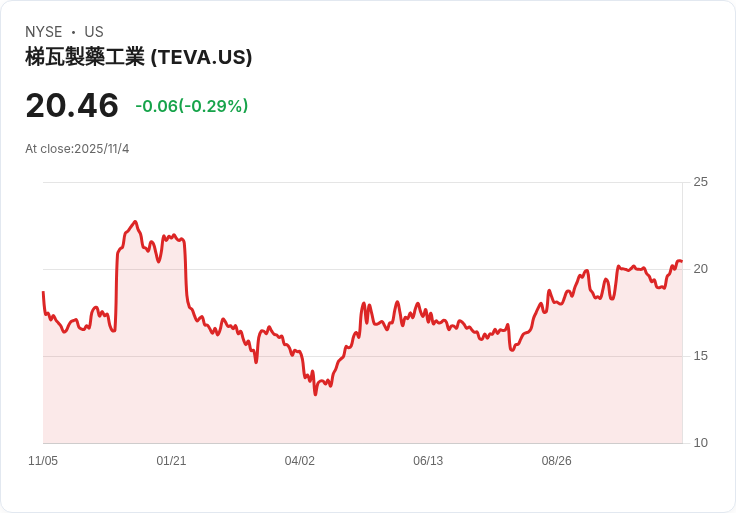Image resolution: width=736 pixels, height=513 pixels.
Task: Open the TEVA.US stock title
Action: coord(138,57)
